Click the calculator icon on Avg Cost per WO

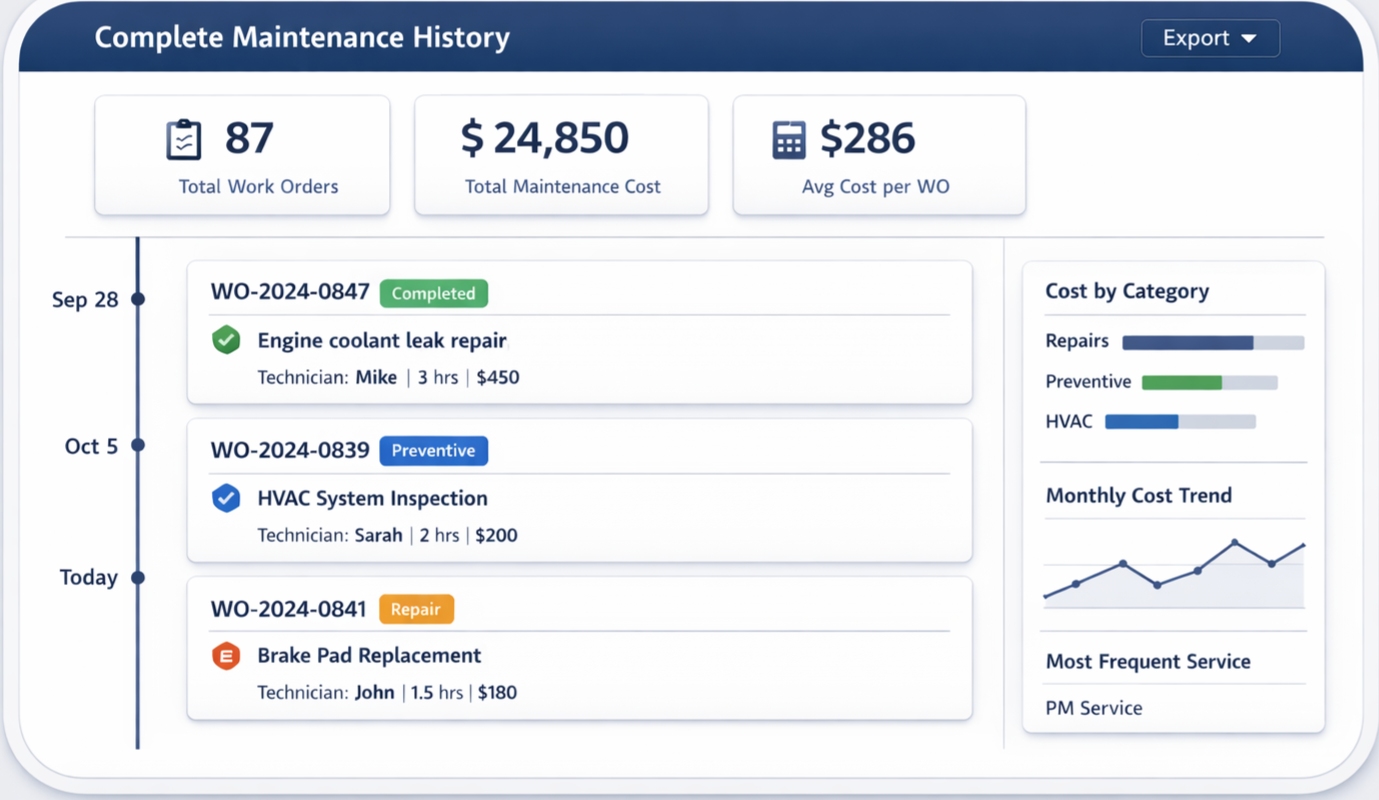790,138
